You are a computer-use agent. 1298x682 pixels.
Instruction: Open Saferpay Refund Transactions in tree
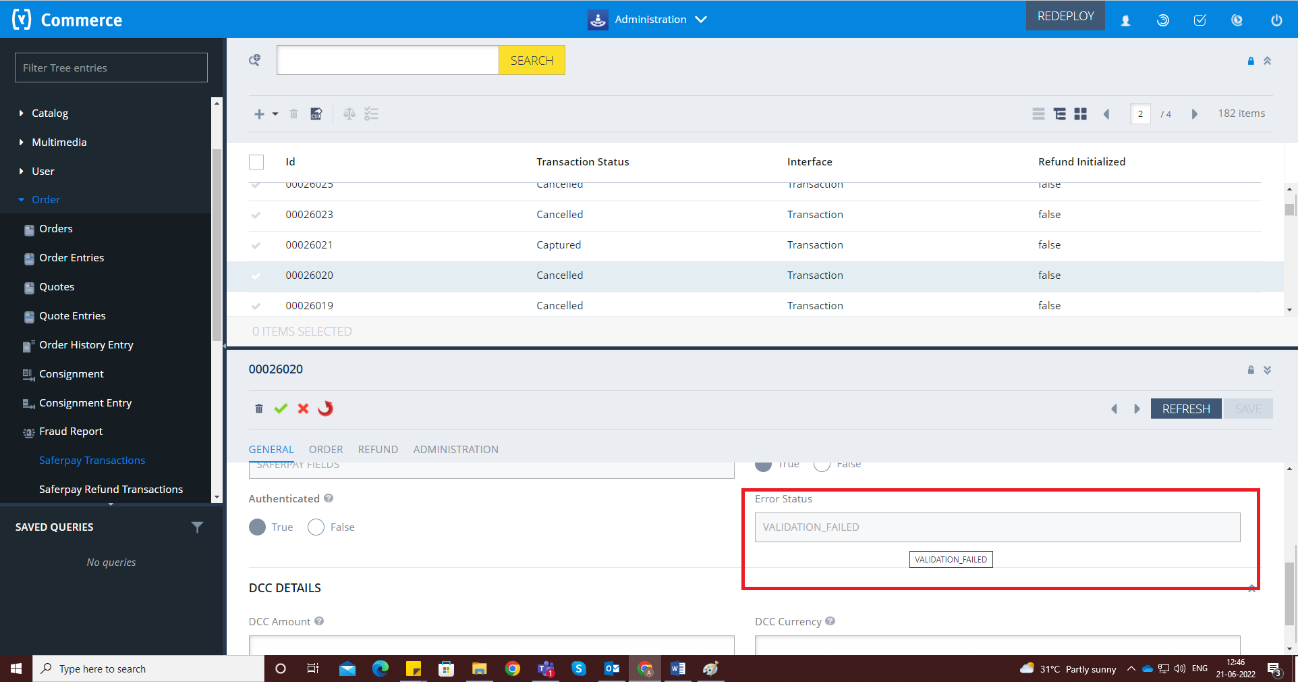coord(111,490)
